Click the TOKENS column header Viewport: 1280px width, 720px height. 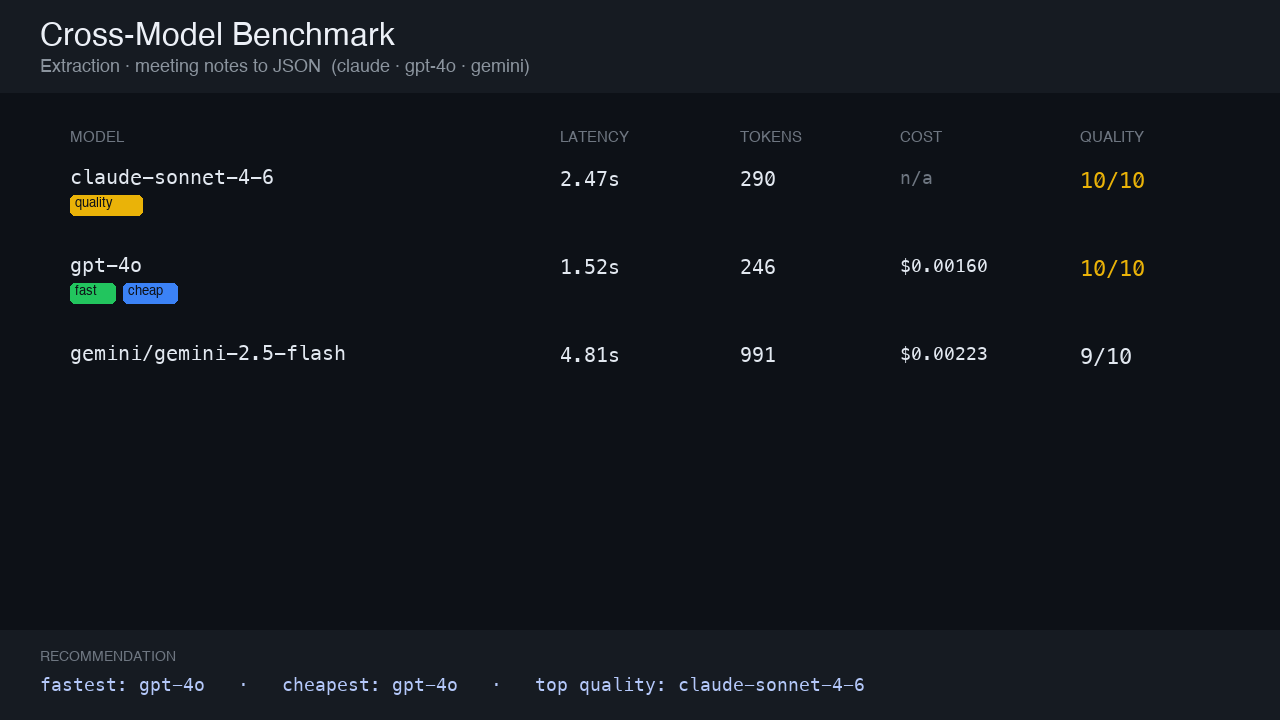[771, 137]
